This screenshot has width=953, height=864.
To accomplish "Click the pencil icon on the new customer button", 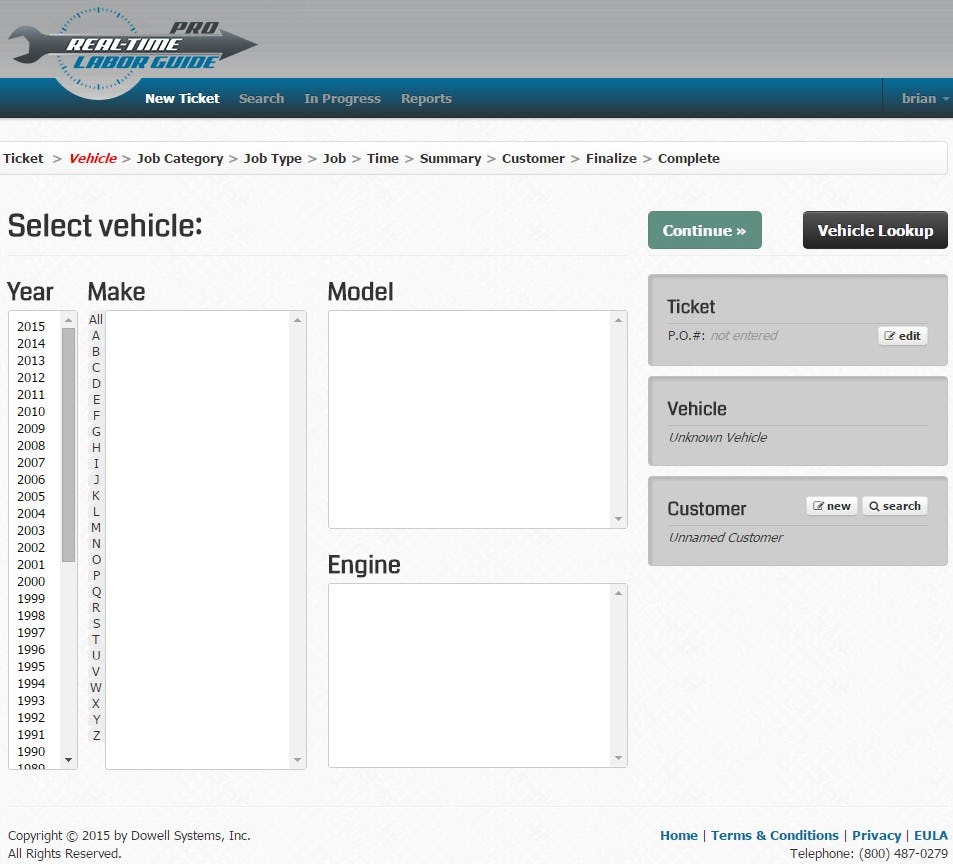I will [818, 505].
